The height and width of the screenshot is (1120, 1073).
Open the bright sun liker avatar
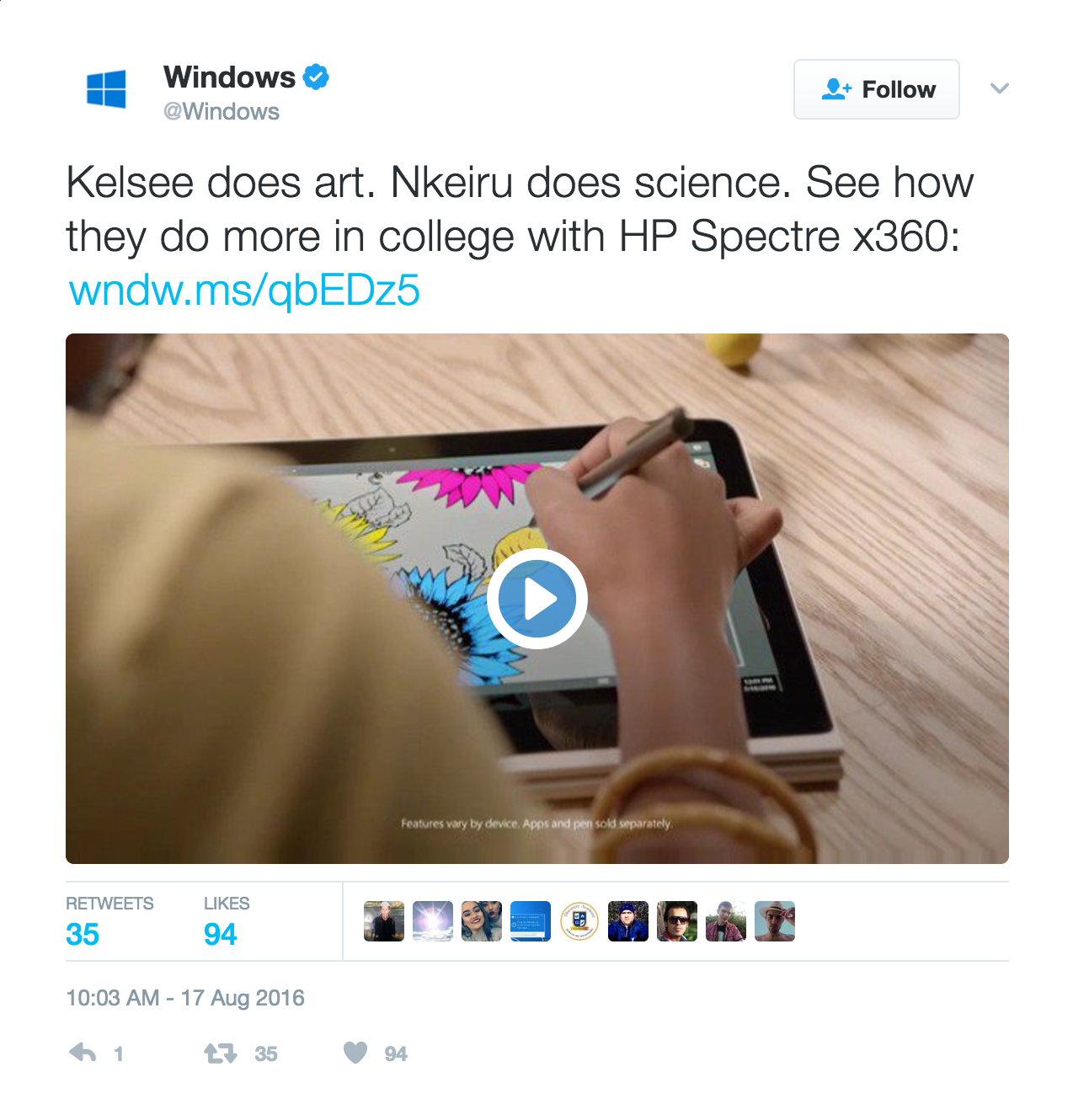pyautogui.click(x=433, y=921)
